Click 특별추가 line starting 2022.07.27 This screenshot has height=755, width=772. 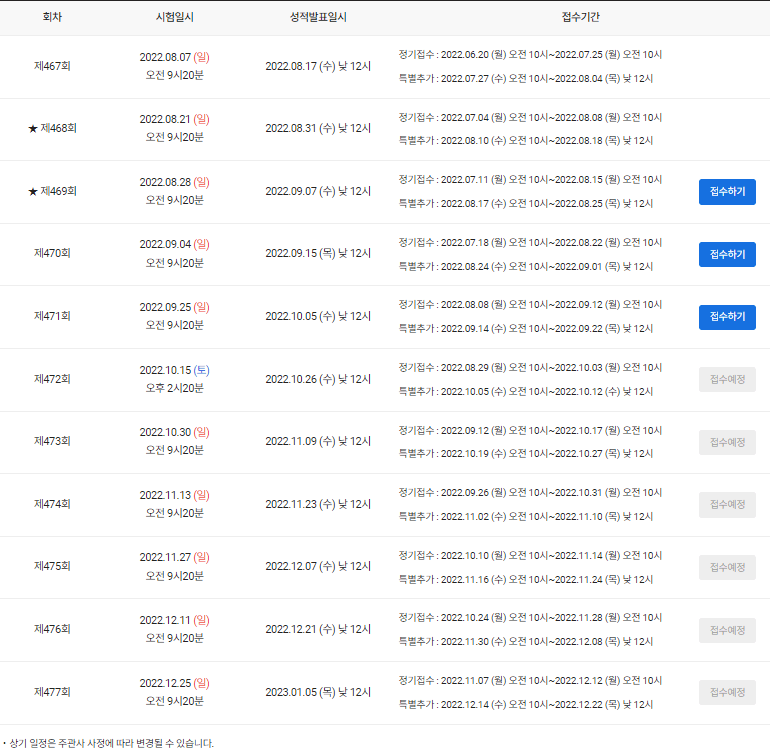pyautogui.click(x=526, y=79)
